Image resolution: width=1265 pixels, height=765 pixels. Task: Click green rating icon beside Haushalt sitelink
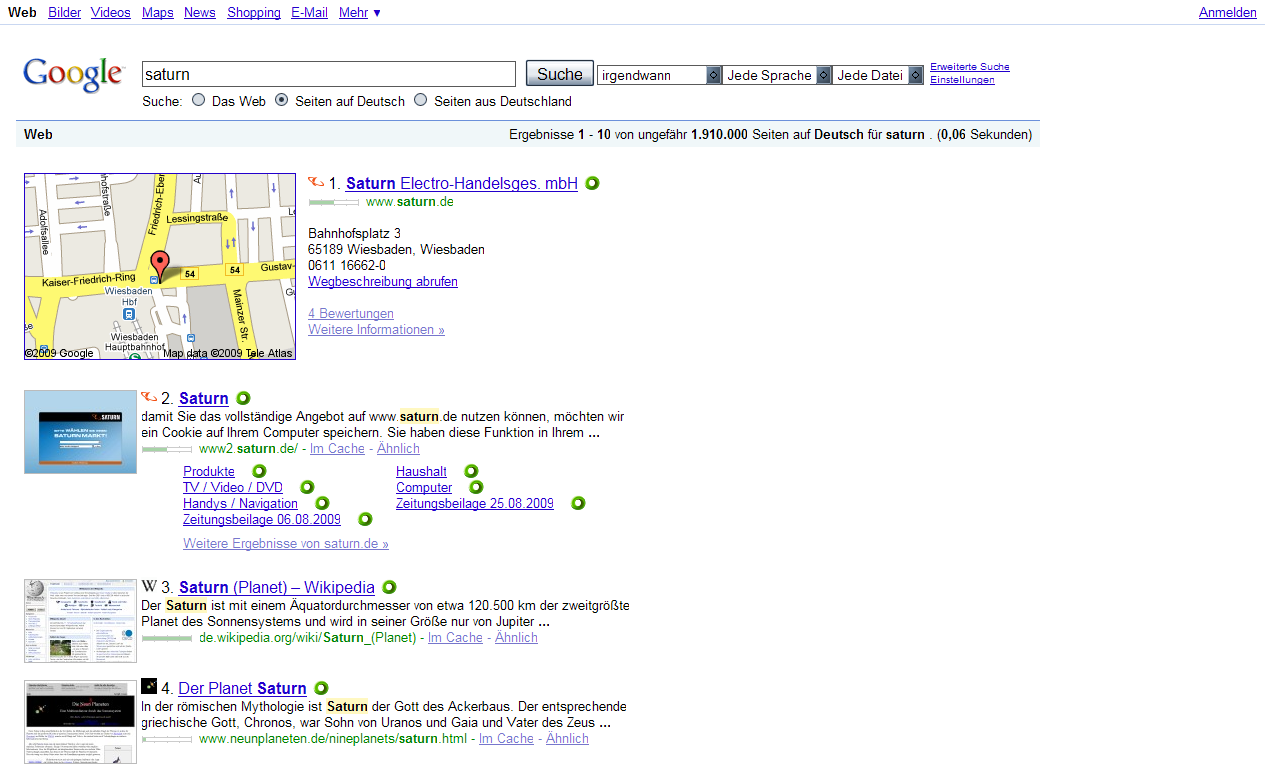point(471,471)
